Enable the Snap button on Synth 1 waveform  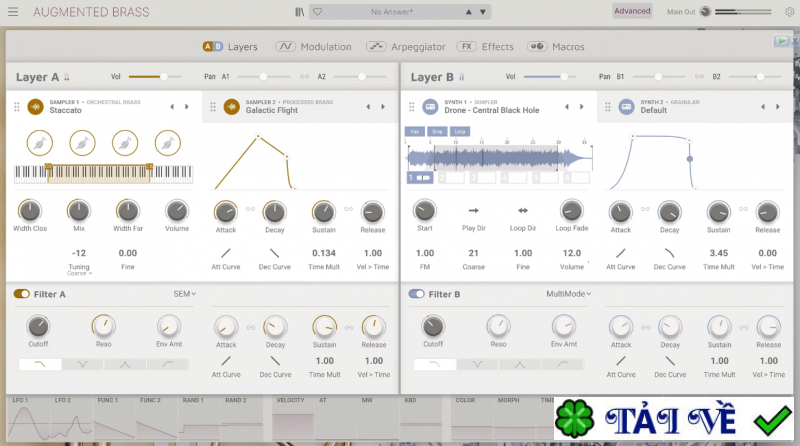point(437,132)
